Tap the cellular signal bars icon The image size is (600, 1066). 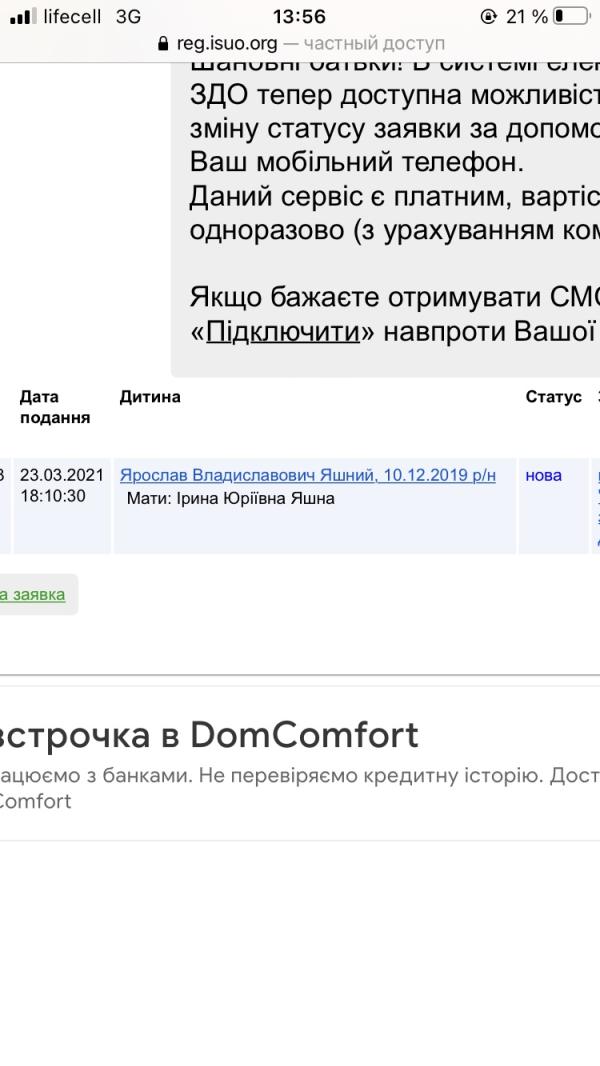tap(24, 16)
